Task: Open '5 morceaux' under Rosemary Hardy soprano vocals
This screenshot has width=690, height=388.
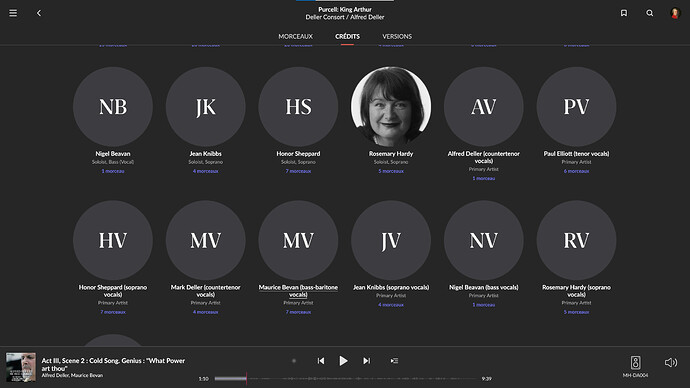Action: [576, 312]
